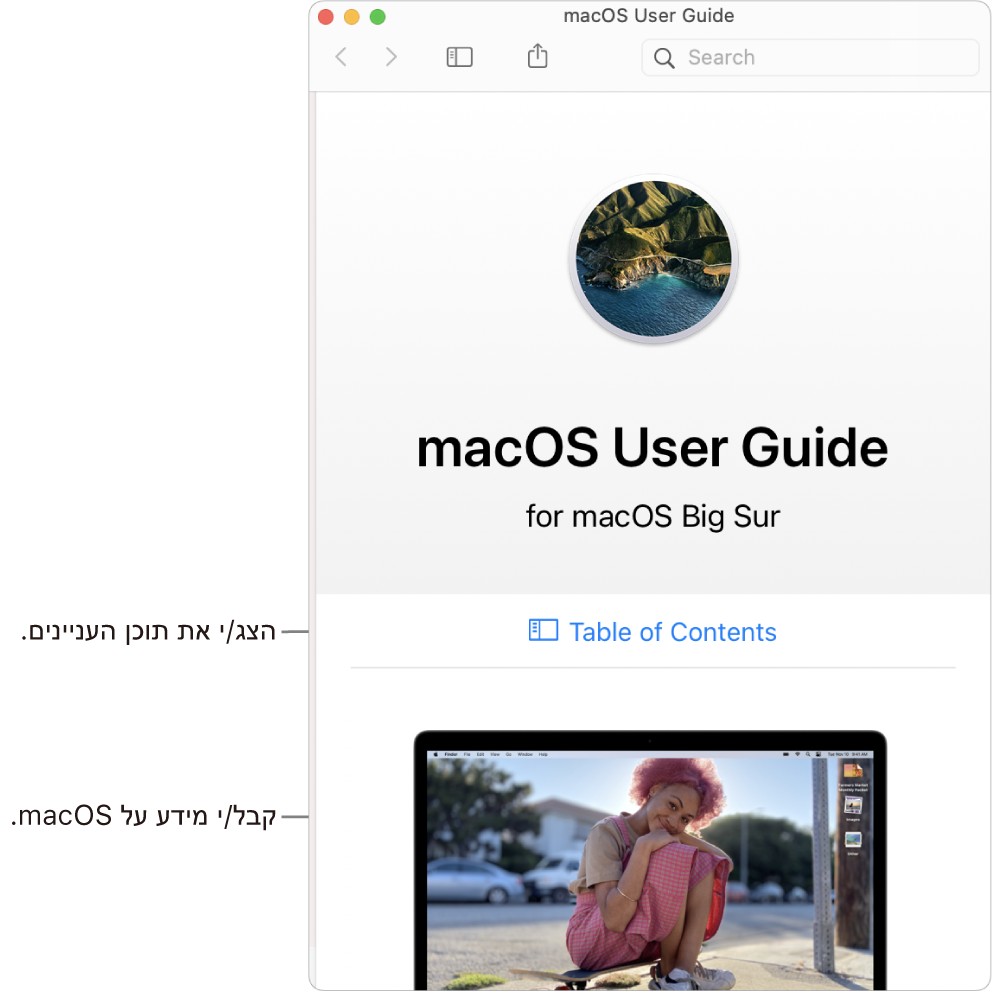Minimize window with the yellow button

pos(352,17)
